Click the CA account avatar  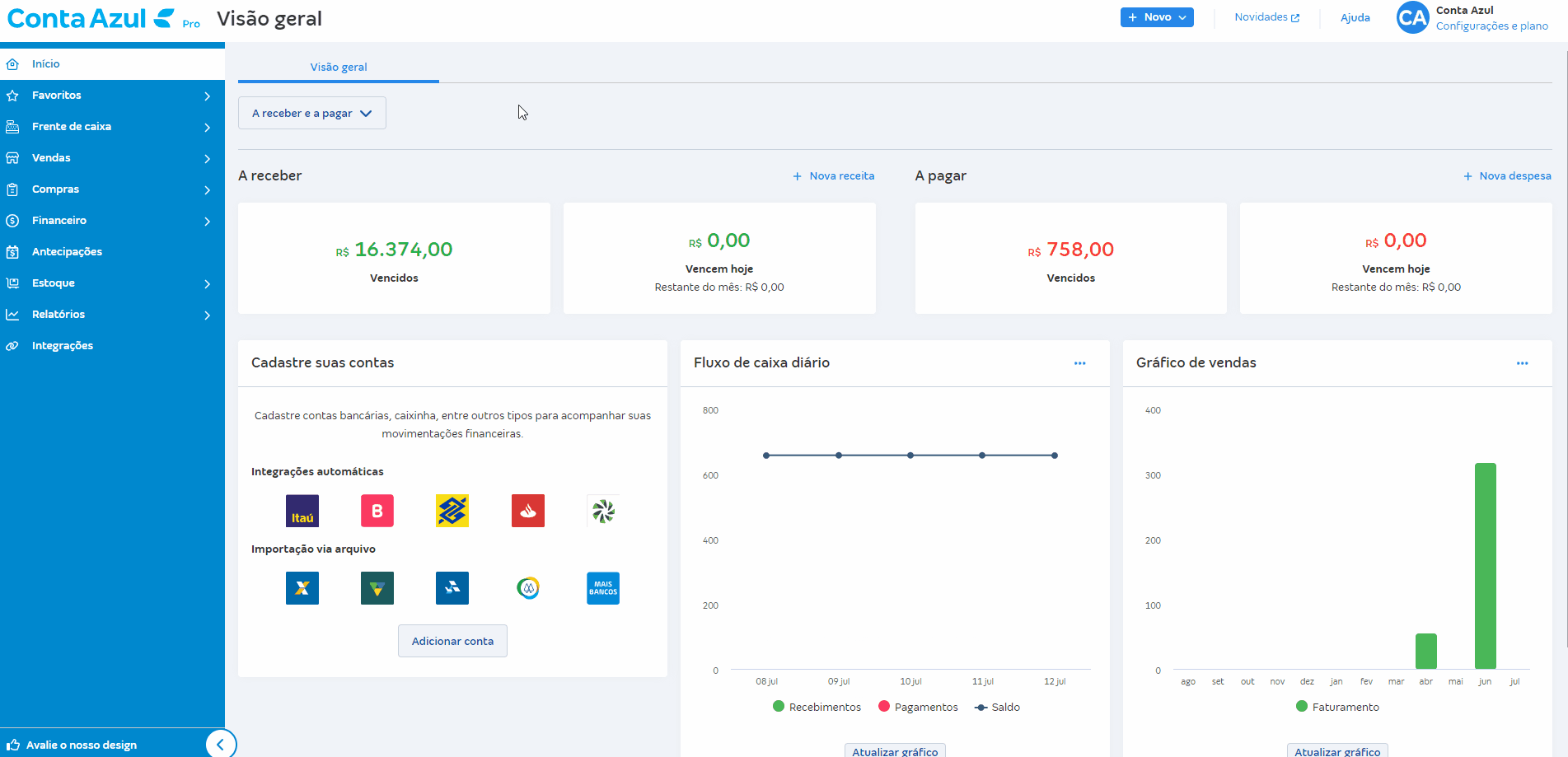point(1413,17)
